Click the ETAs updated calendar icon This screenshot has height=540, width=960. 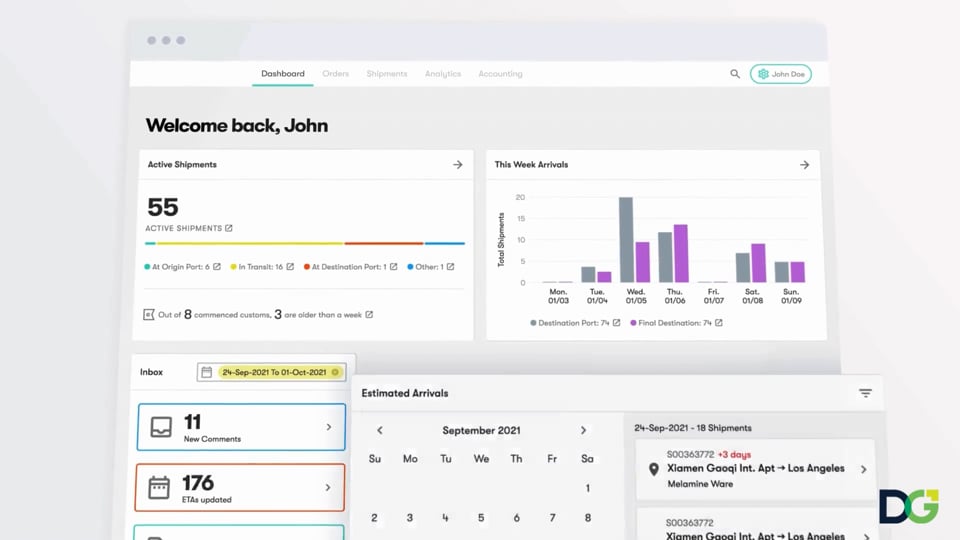[x=159, y=487]
